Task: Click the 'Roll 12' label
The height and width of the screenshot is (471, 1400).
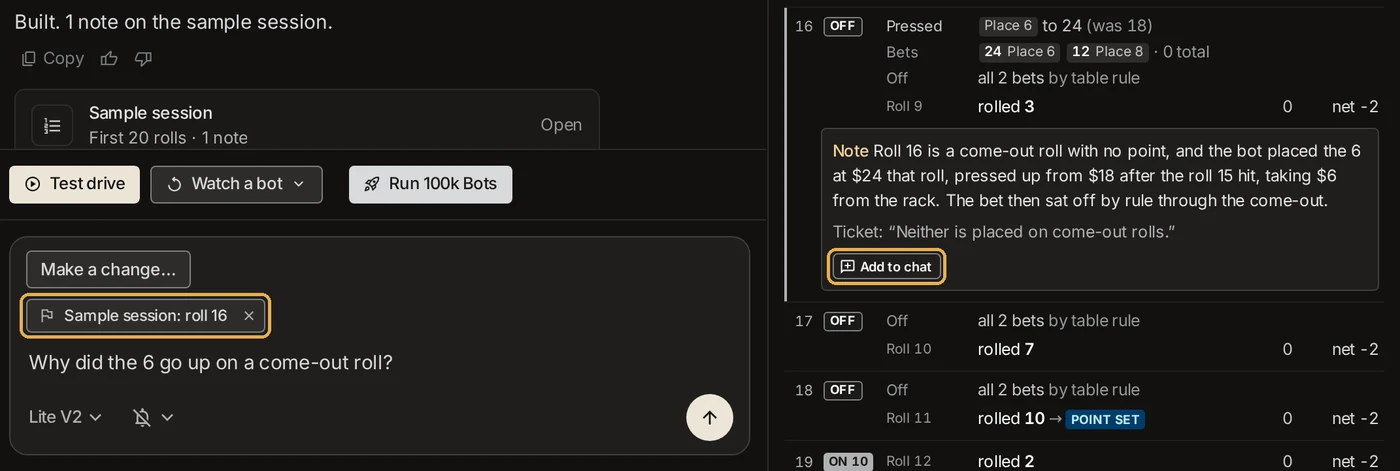Action: point(909,461)
